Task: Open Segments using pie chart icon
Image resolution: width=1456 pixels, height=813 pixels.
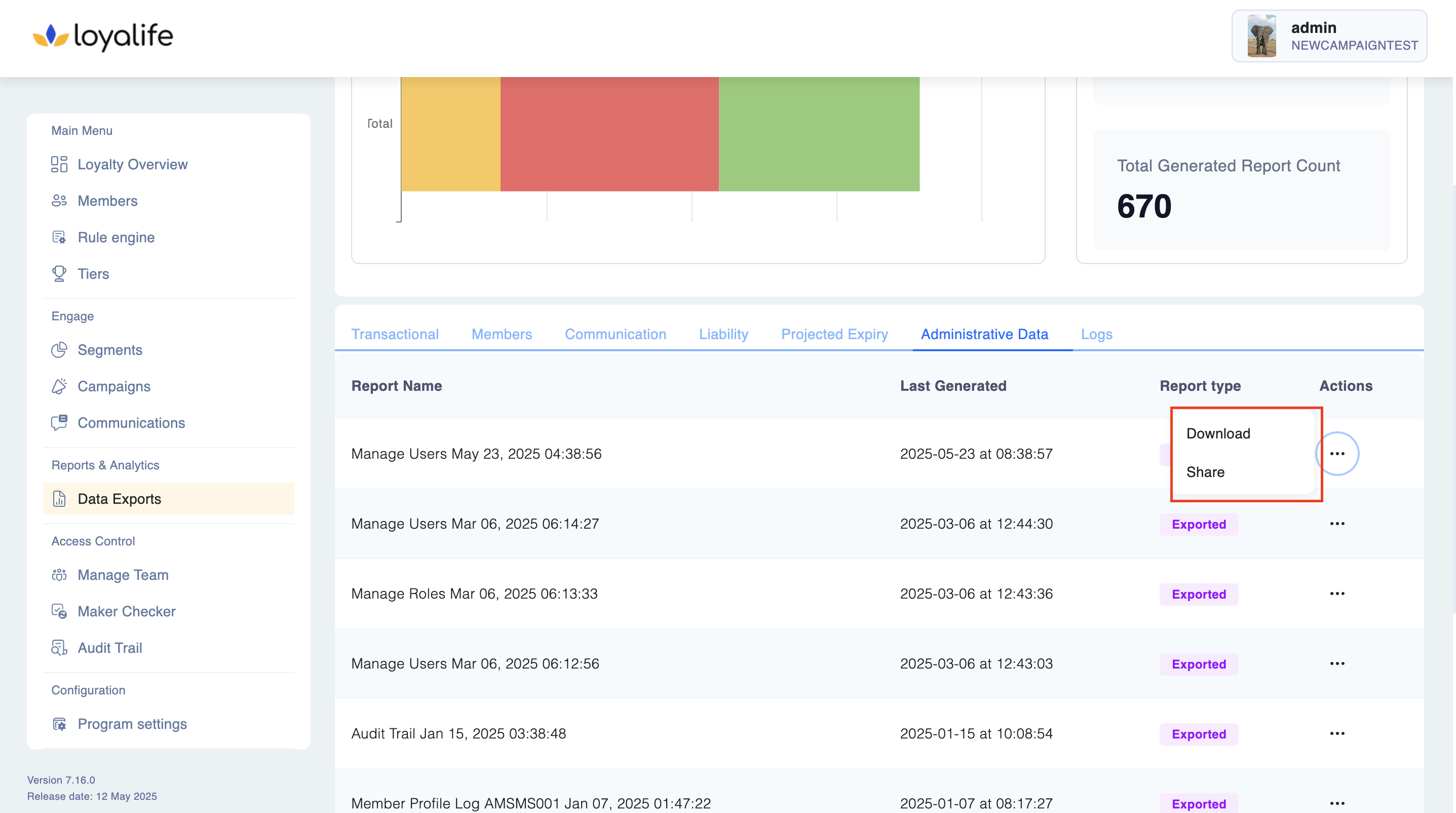Action: [x=59, y=350]
